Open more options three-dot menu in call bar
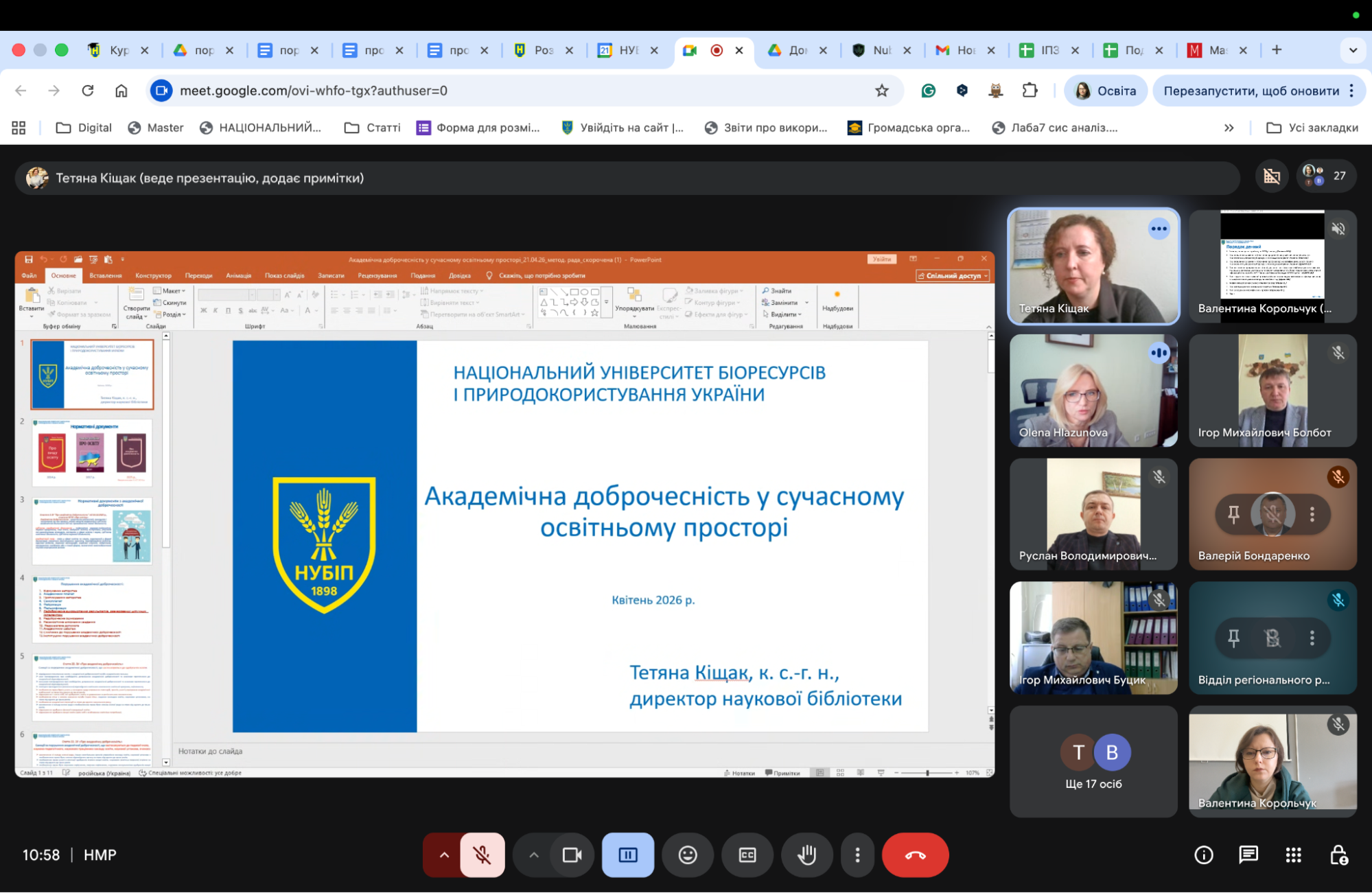The height and width of the screenshot is (893, 1372). 857,855
